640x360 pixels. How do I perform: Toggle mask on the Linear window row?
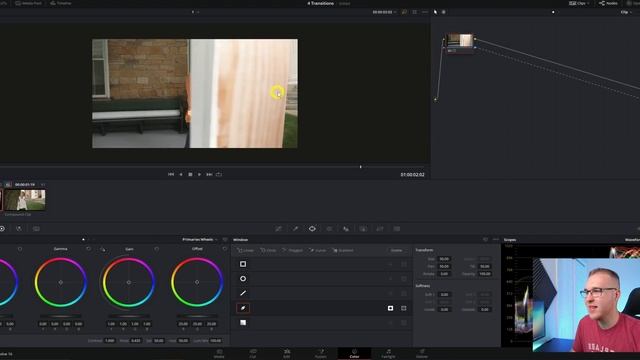tap(404, 264)
